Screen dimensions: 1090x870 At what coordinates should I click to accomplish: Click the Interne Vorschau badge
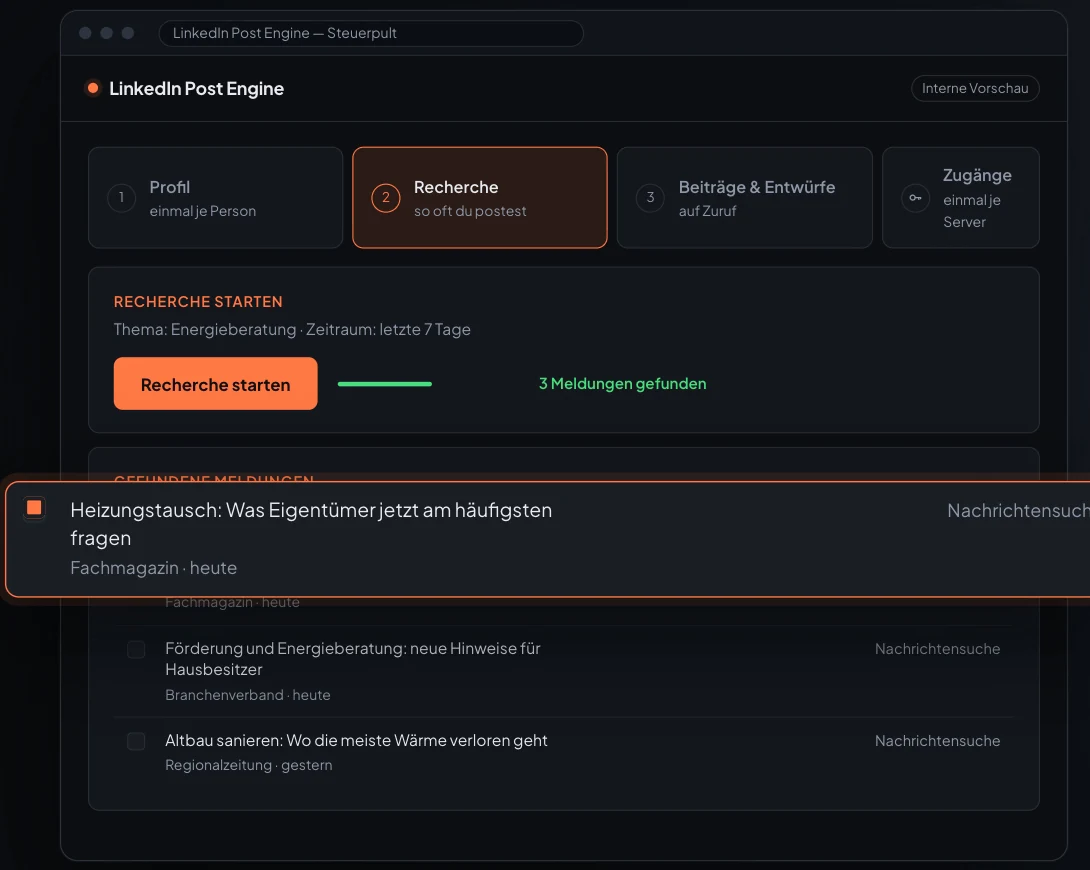975,88
